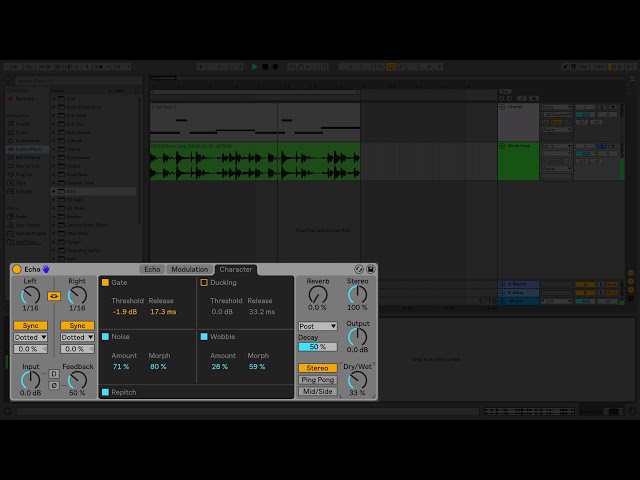Click the D clip dry button in Echo
This screenshot has width=640, height=480.
(54, 374)
